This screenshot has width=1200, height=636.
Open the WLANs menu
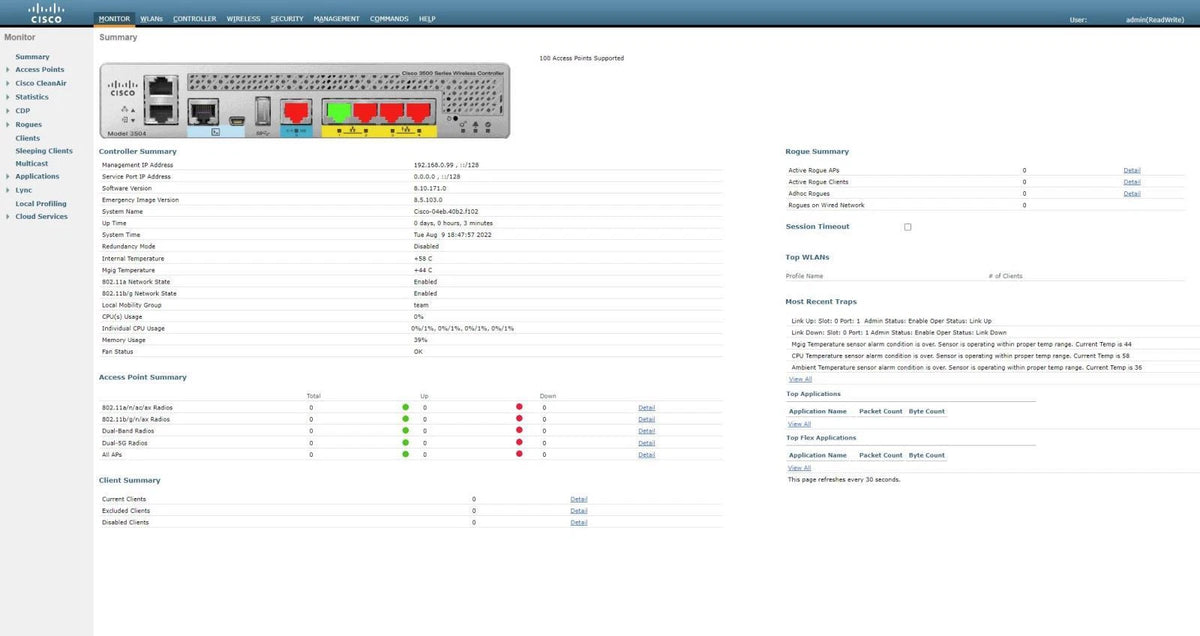click(x=152, y=18)
